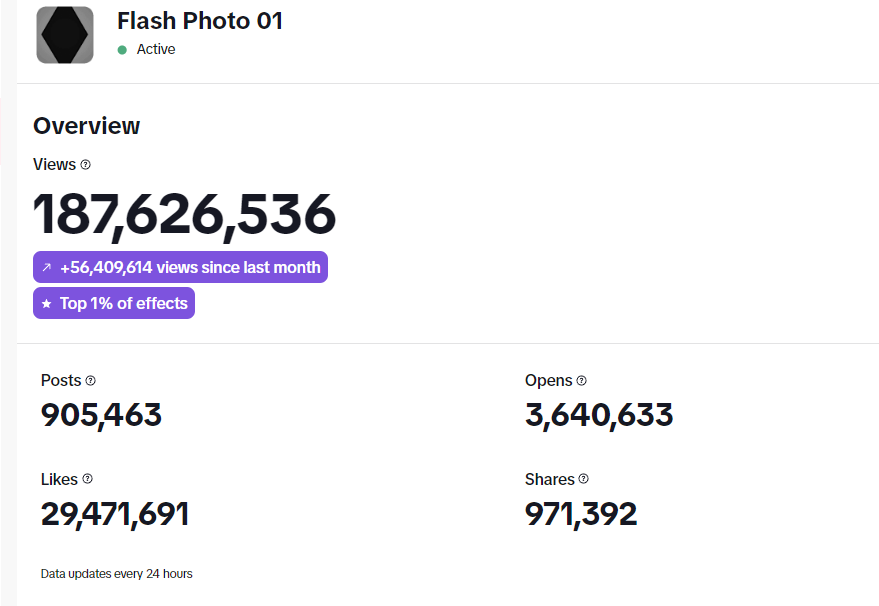Click the Shares count 971,392
This screenshot has width=879, height=606.
[x=581, y=514]
